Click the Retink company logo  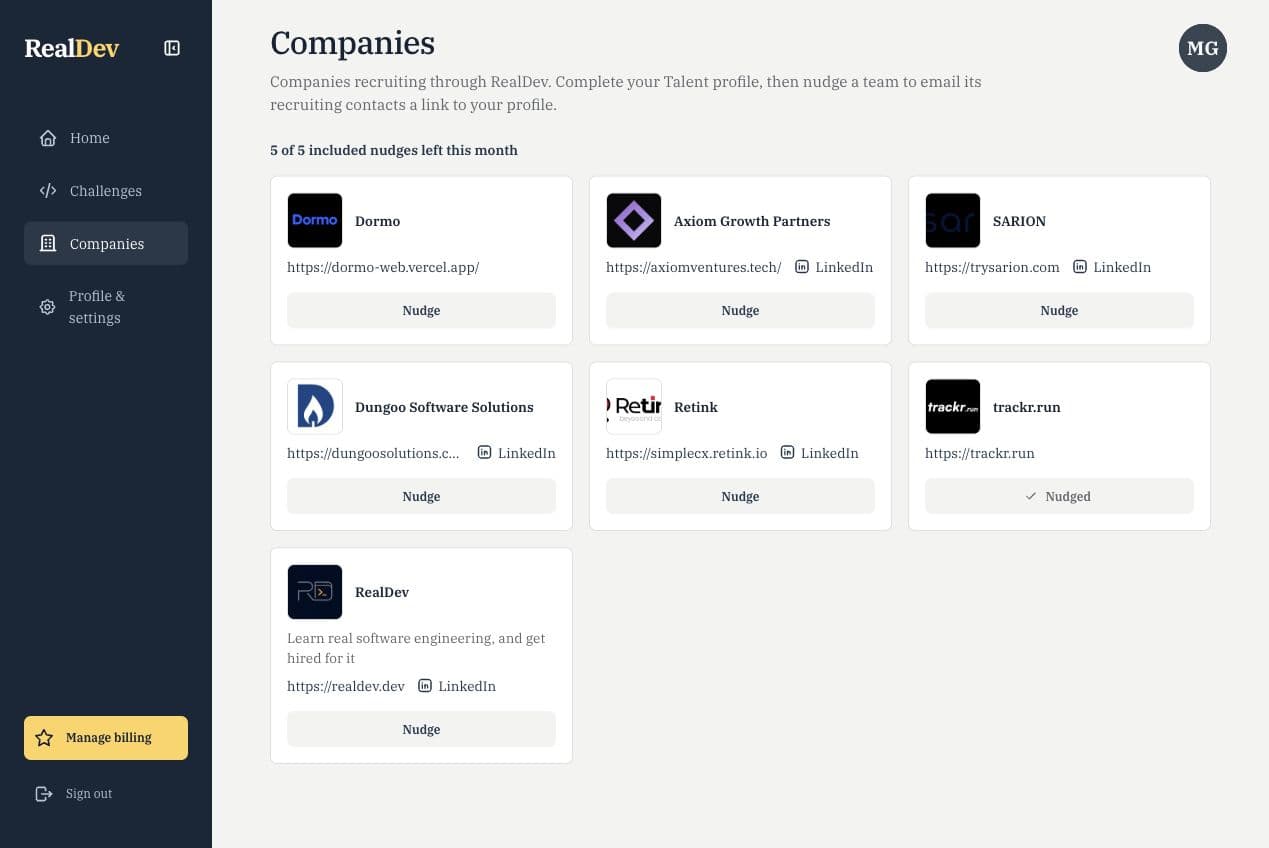[x=634, y=407]
